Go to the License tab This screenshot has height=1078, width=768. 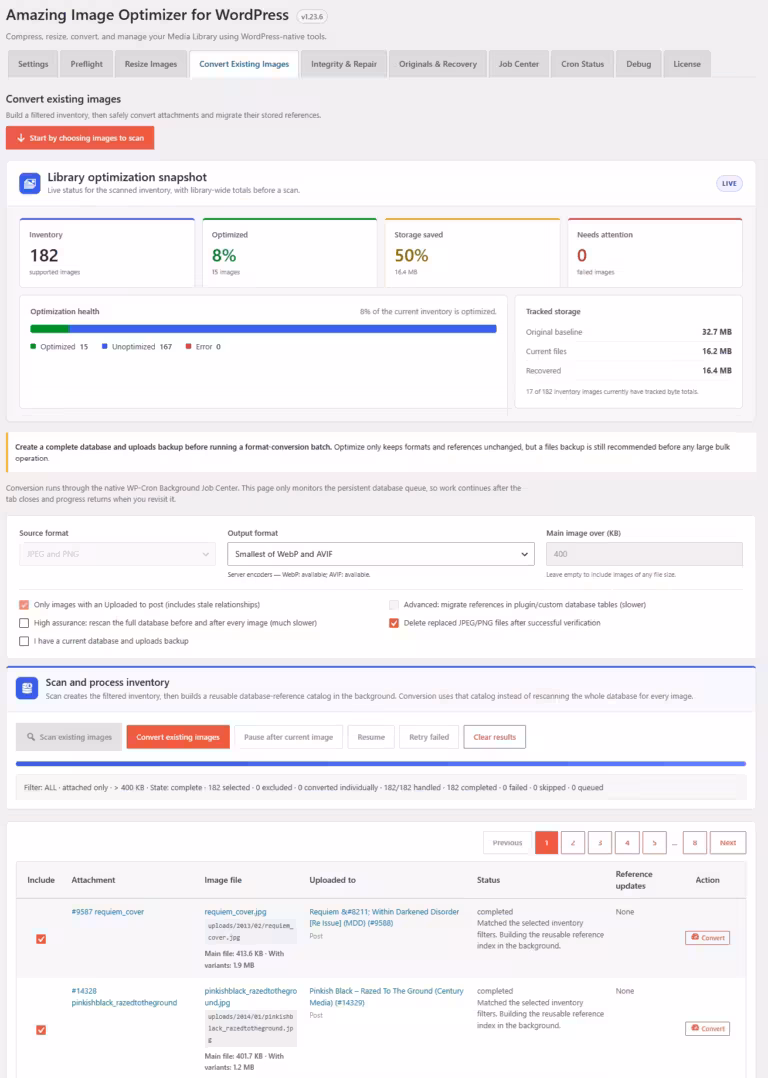tap(687, 64)
